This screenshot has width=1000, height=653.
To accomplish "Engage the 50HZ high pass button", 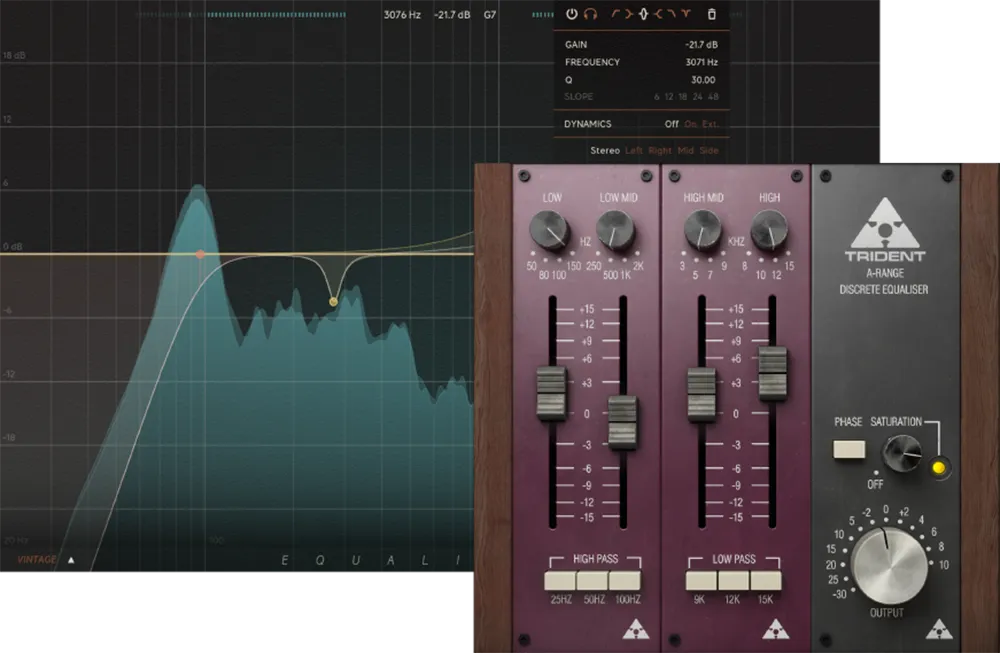I will pyautogui.click(x=590, y=578).
